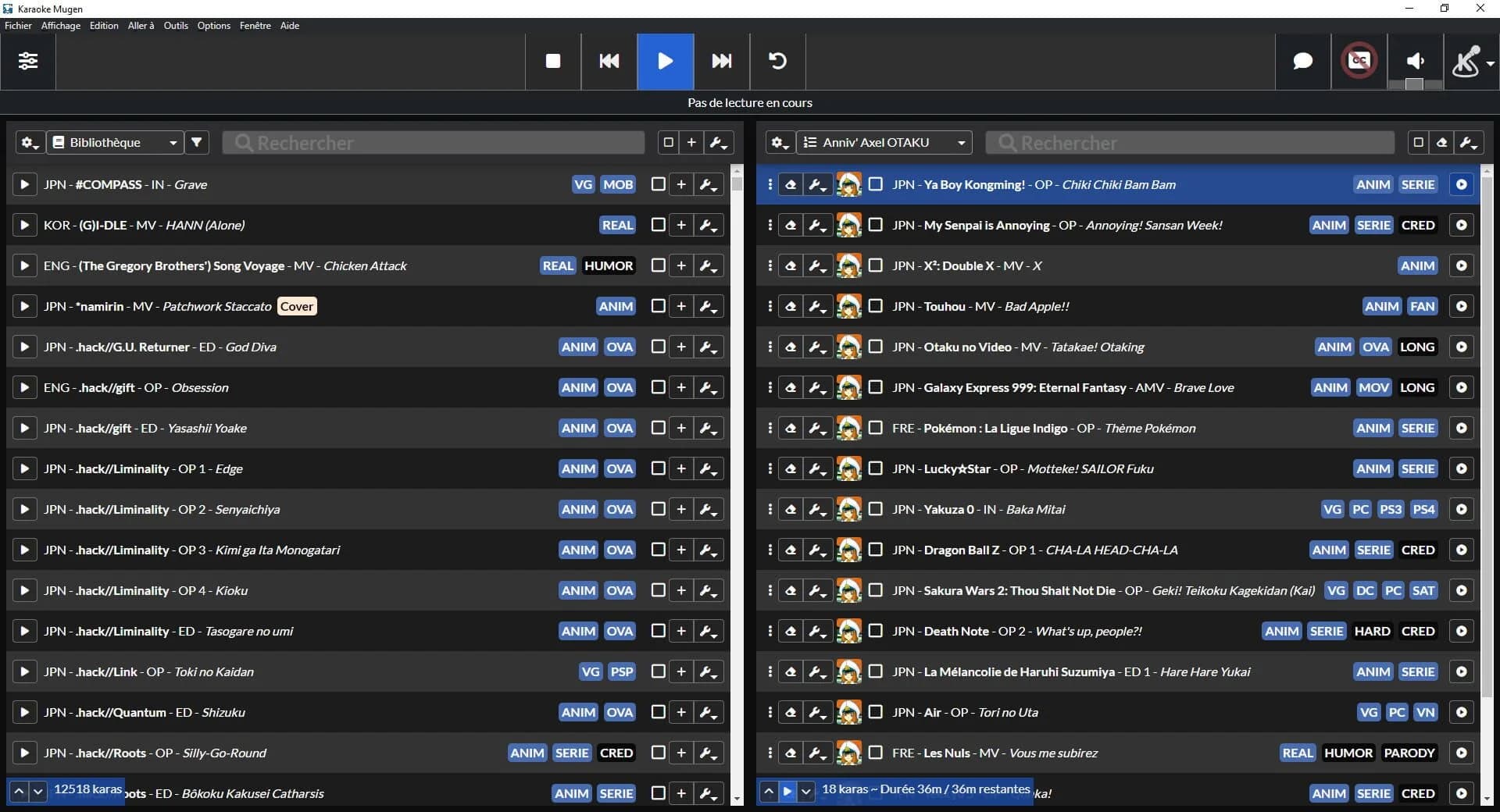The width and height of the screenshot is (1500, 812).
Task: Open the filter funnel next to Bibliothèque
Action: [196, 142]
